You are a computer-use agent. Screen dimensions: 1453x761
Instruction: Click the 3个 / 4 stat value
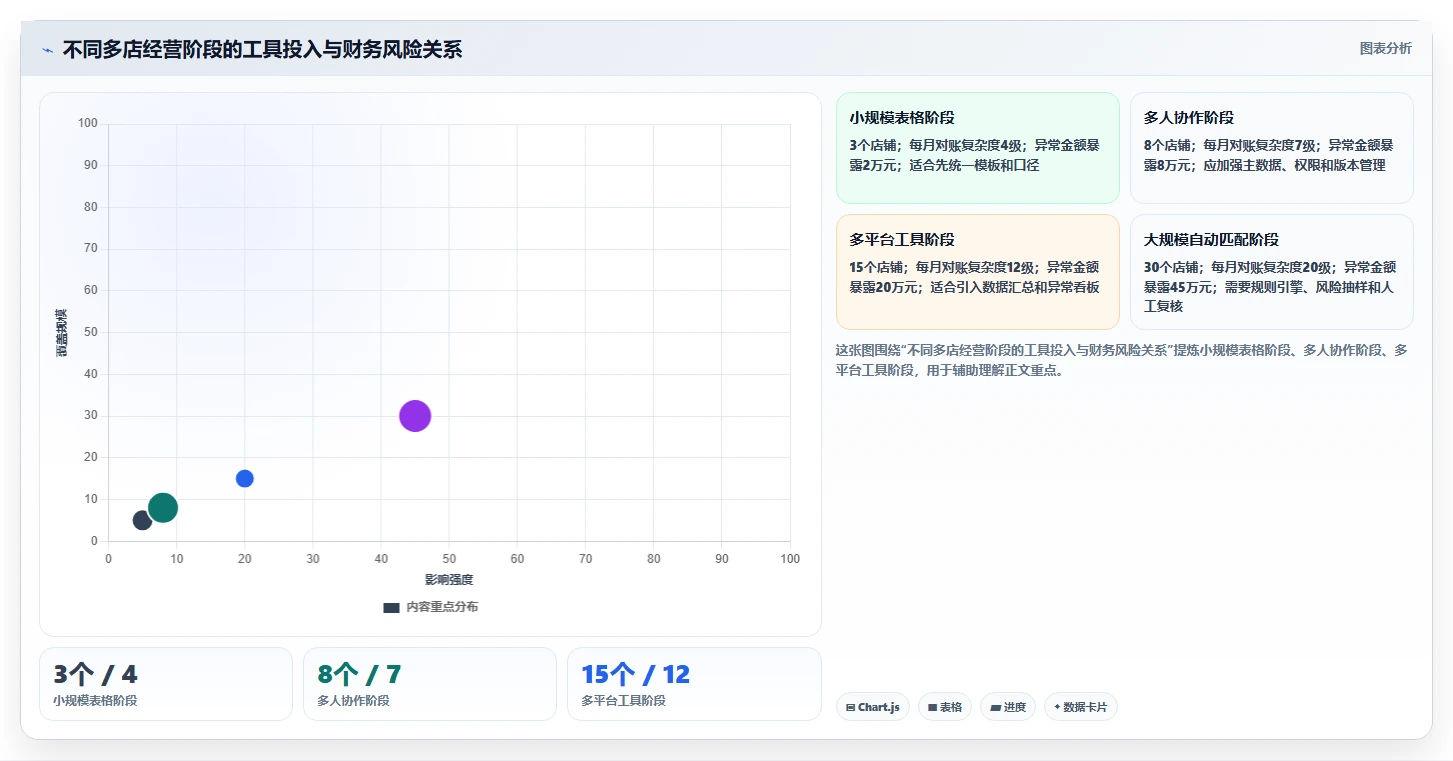click(x=95, y=675)
